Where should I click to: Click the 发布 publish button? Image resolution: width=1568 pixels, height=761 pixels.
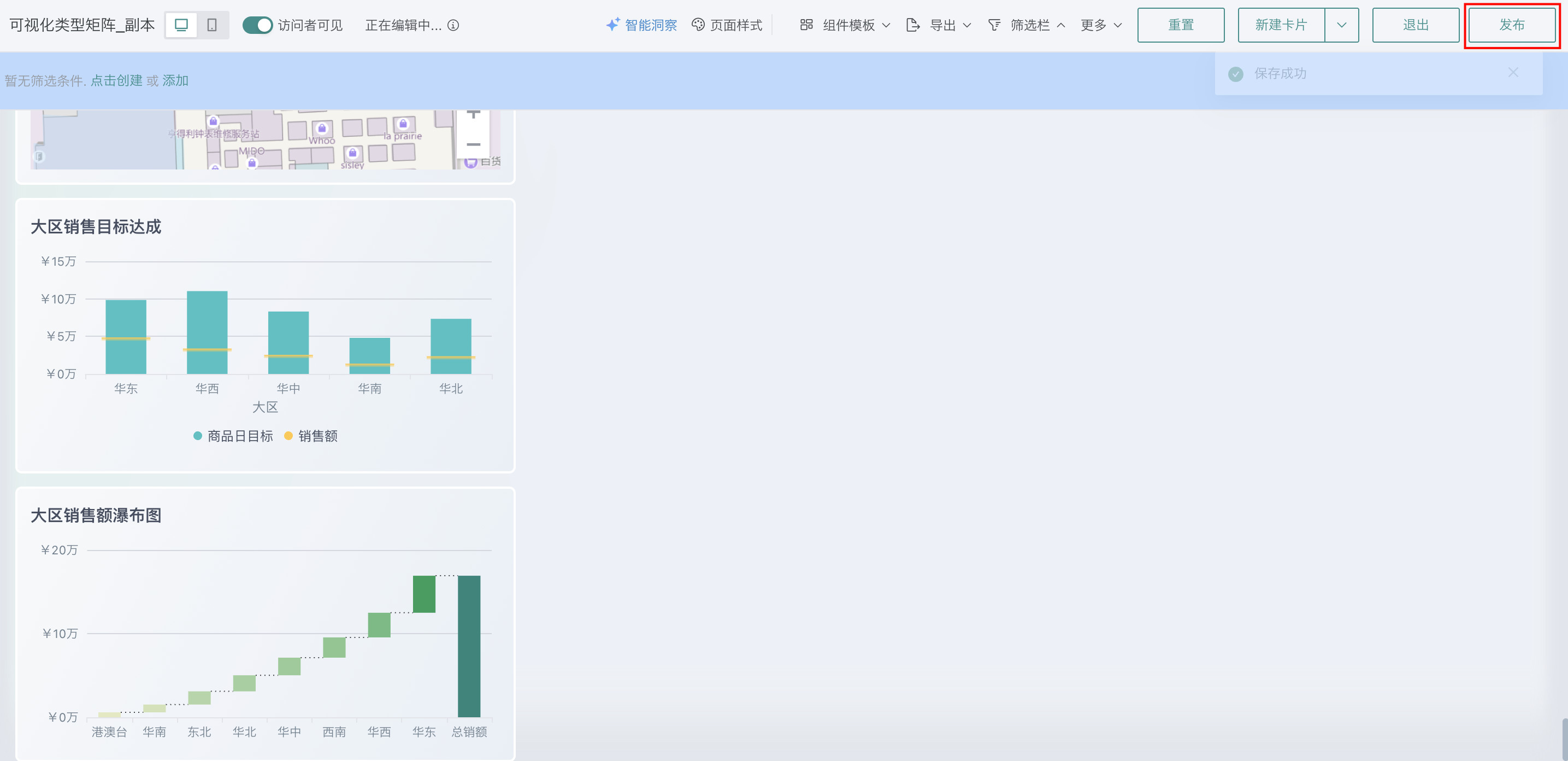point(1511,25)
